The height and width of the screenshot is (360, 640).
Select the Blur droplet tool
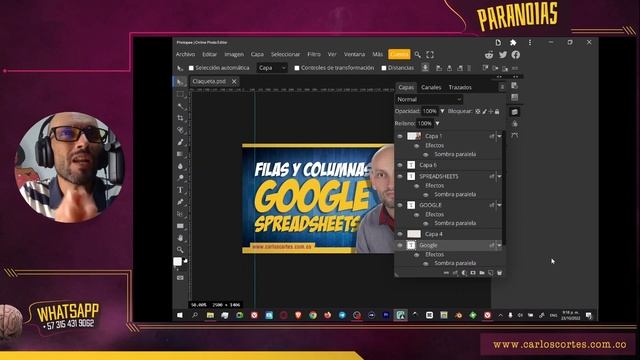(180, 166)
